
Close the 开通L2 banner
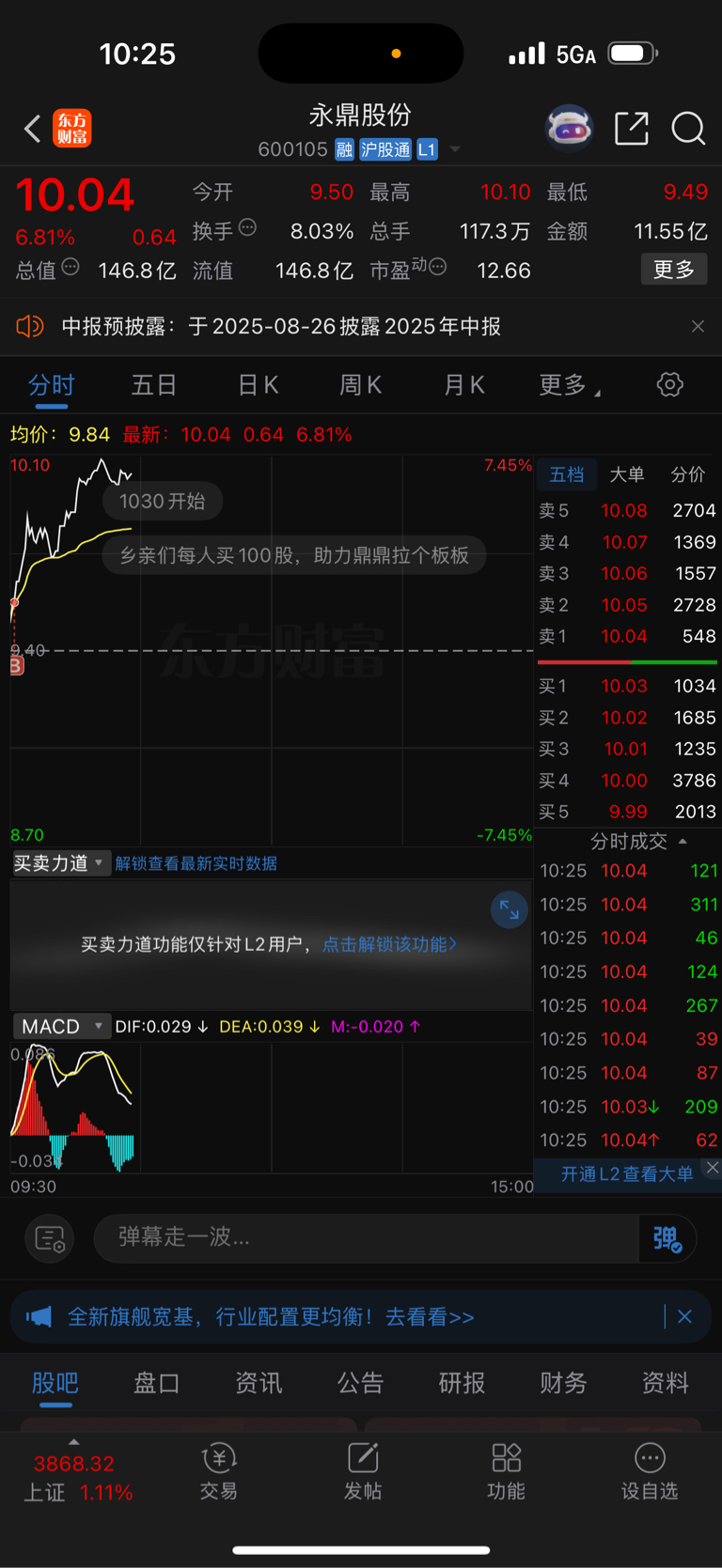[712, 1168]
